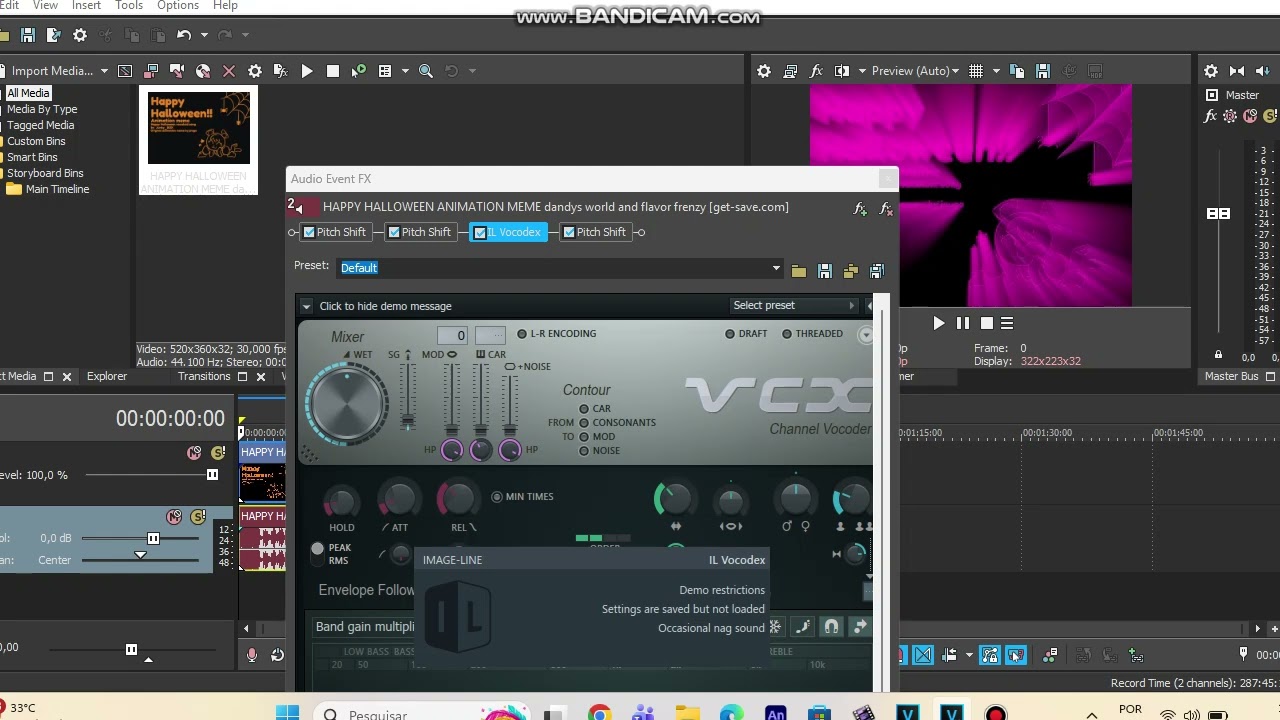Toggle the second Pitch Shift checkbox
Viewport: 1280px width, 720px height.
click(x=394, y=232)
